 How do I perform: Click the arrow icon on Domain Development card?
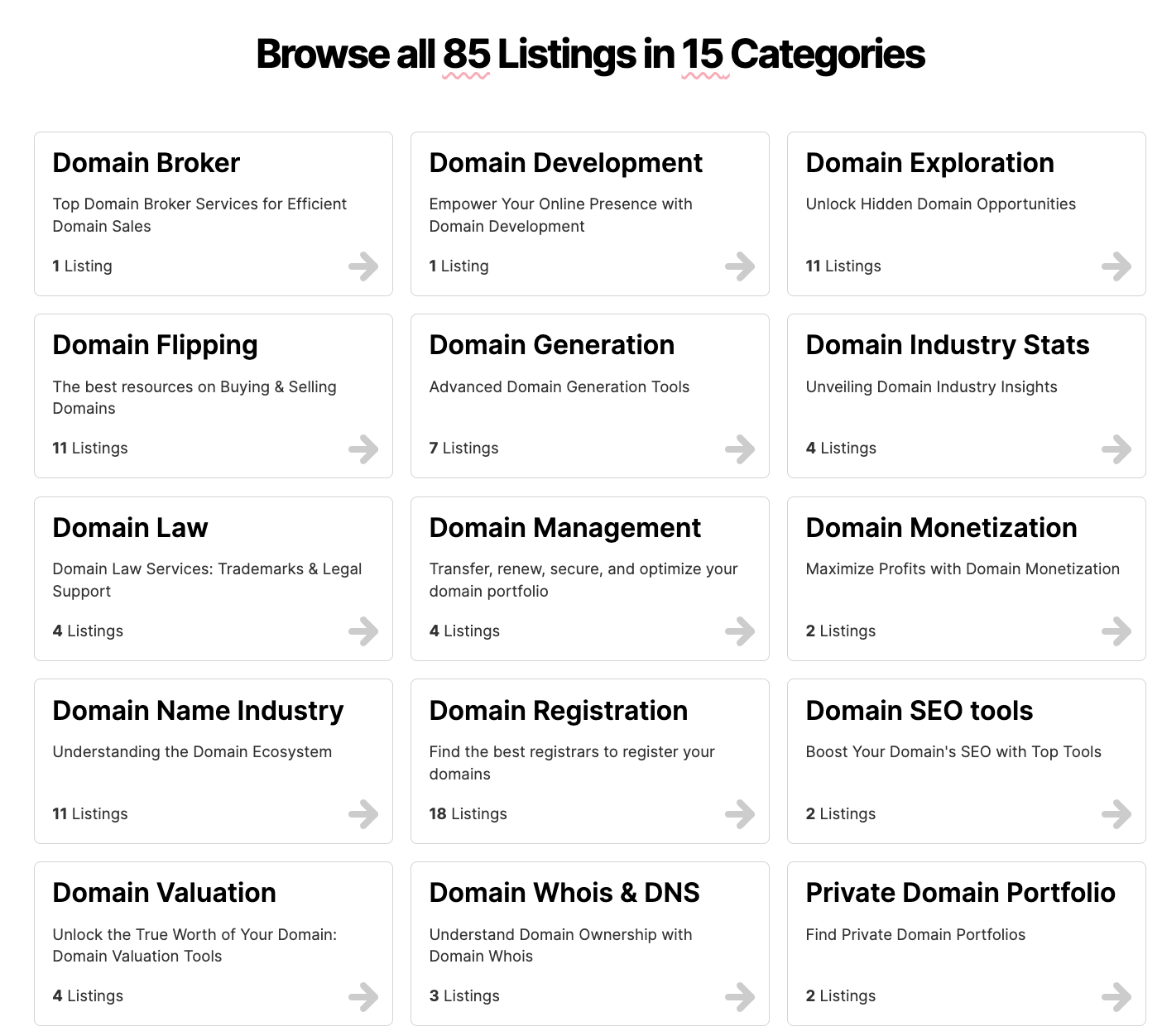click(739, 266)
